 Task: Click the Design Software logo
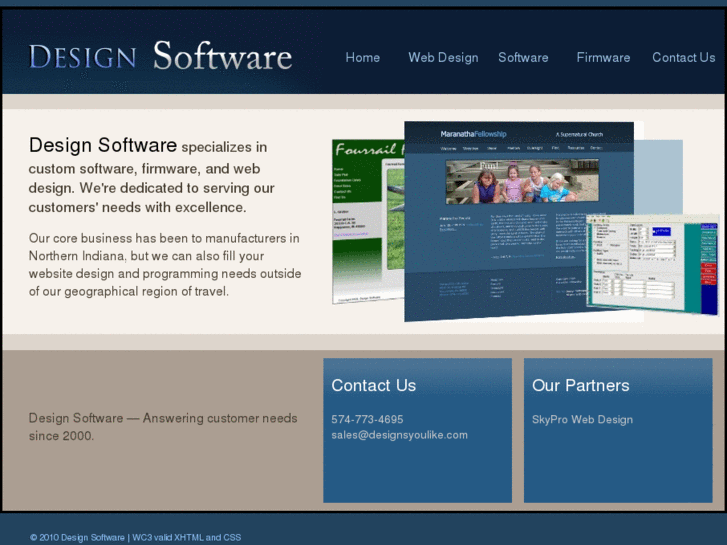point(160,56)
